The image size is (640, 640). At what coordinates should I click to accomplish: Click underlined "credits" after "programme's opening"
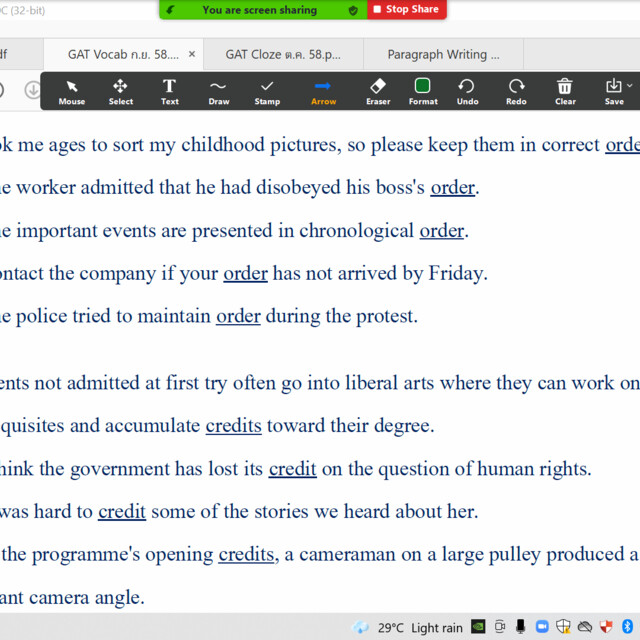pyautogui.click(x=246, y=554)
